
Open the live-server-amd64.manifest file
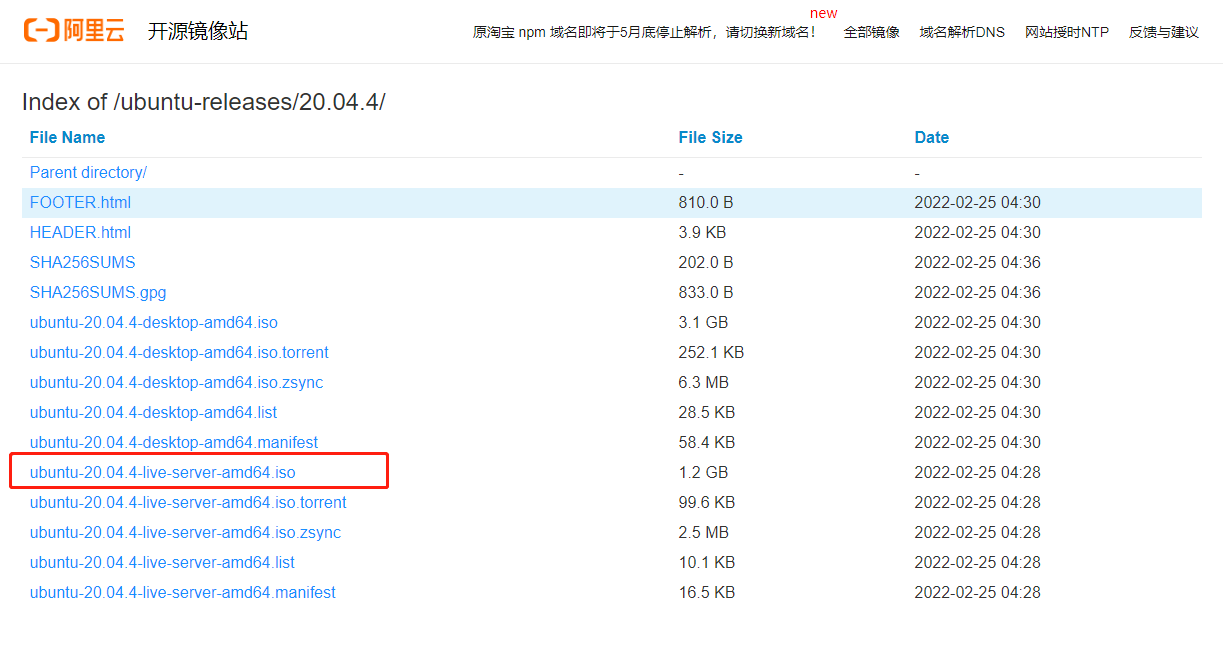point(183,592)
